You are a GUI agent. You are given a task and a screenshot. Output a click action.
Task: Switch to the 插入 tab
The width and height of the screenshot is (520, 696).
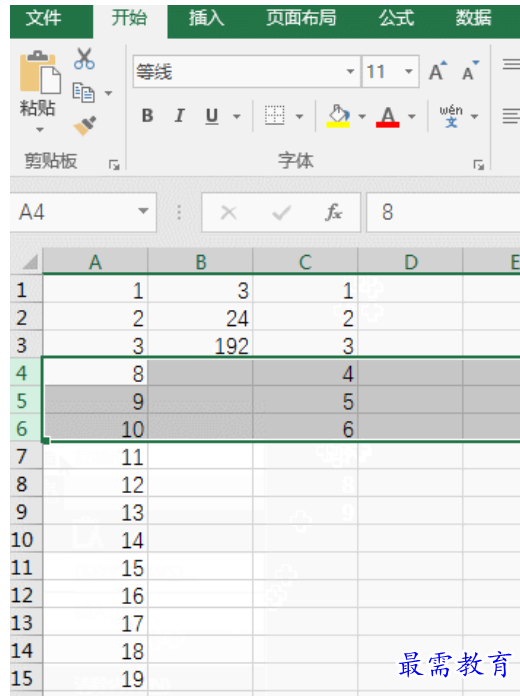[206, 18]
